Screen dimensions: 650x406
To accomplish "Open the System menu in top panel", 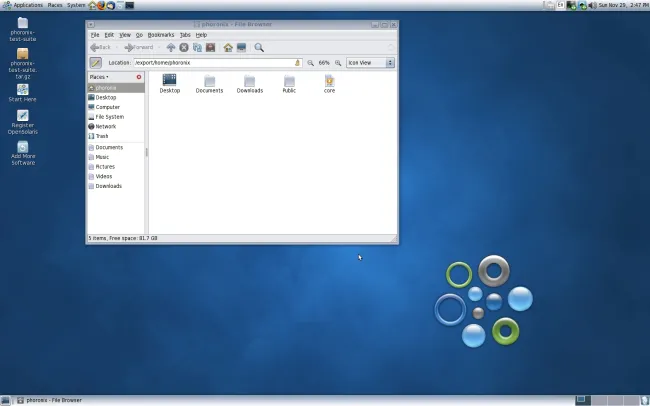I will [x=76, y=5].
